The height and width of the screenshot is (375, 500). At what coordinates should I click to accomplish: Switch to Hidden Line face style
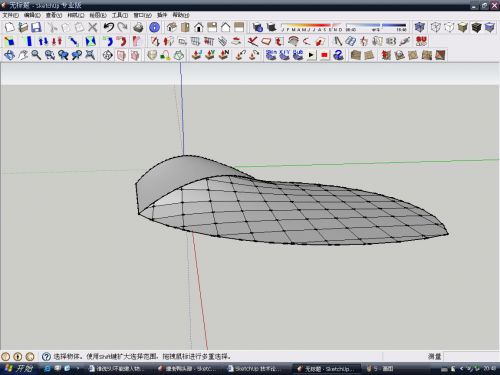click(x=449, y=27)
